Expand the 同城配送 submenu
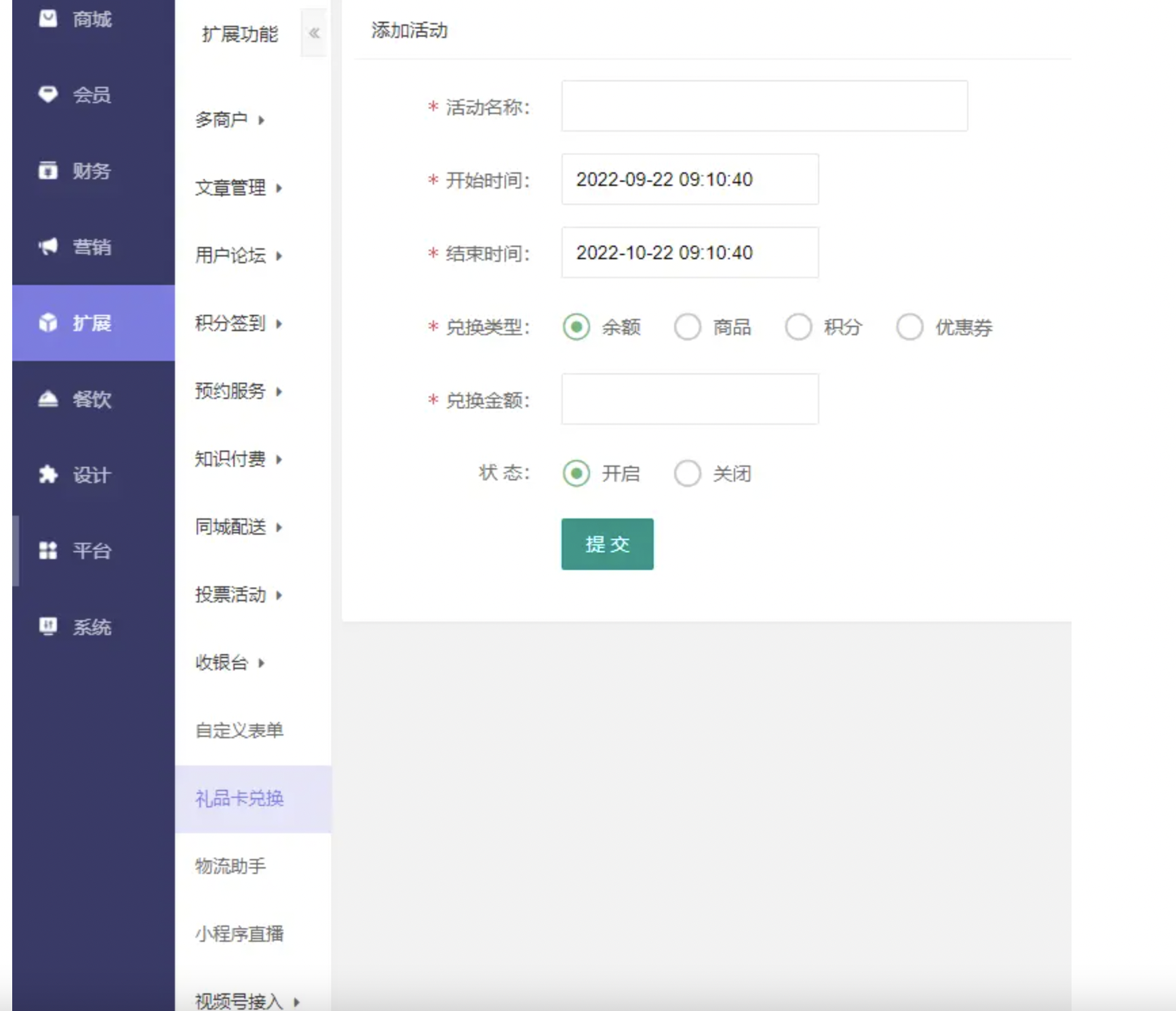 [239, 527]
